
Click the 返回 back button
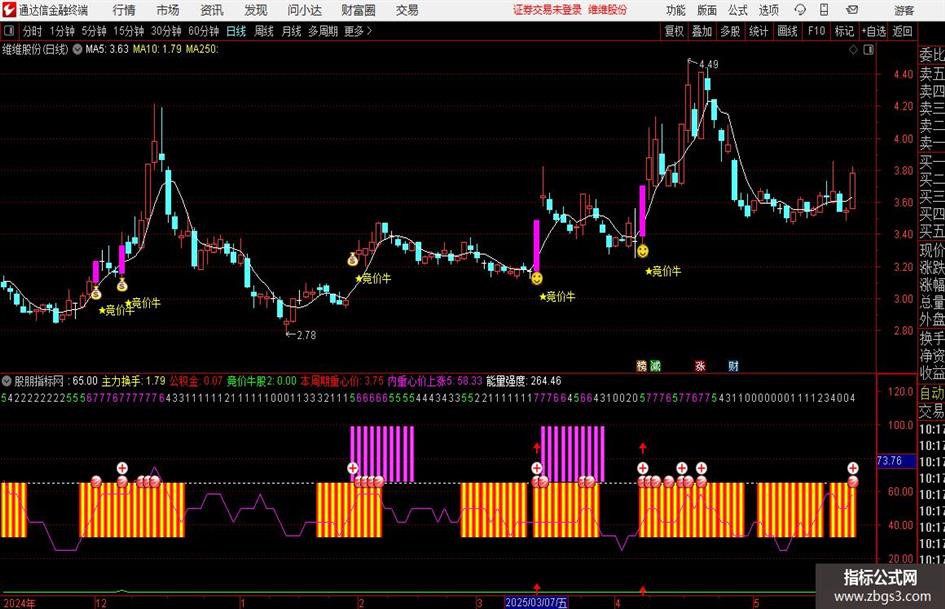(902, 31)
